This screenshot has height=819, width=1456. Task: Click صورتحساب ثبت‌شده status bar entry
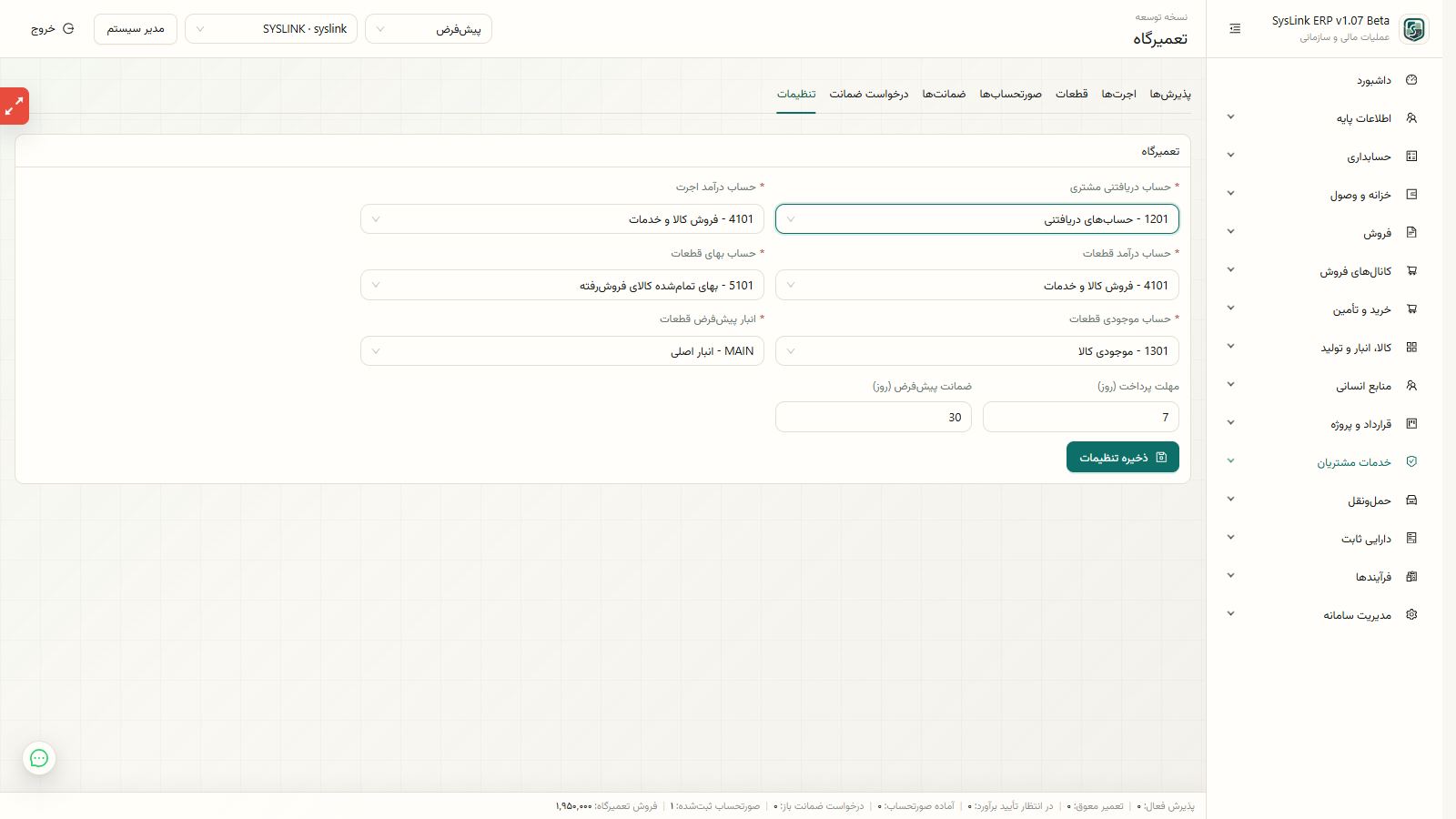click(x=715, y=806)
